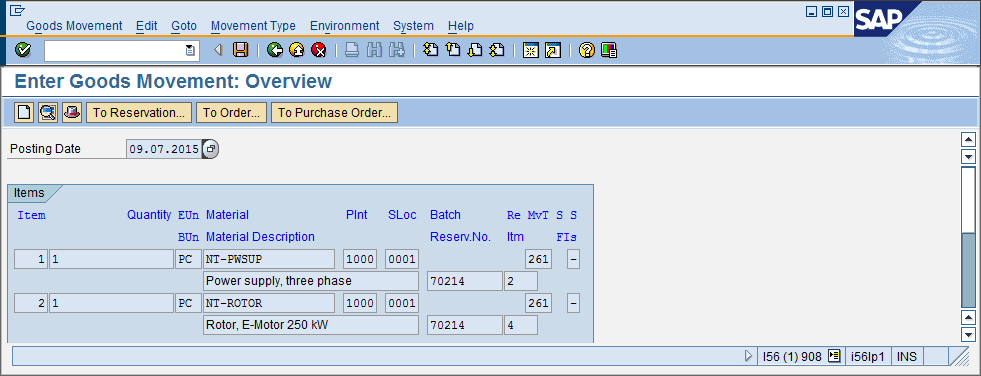Jump to last page icon
The height and width of the screenshot is (376, 981).
[497, 50]
